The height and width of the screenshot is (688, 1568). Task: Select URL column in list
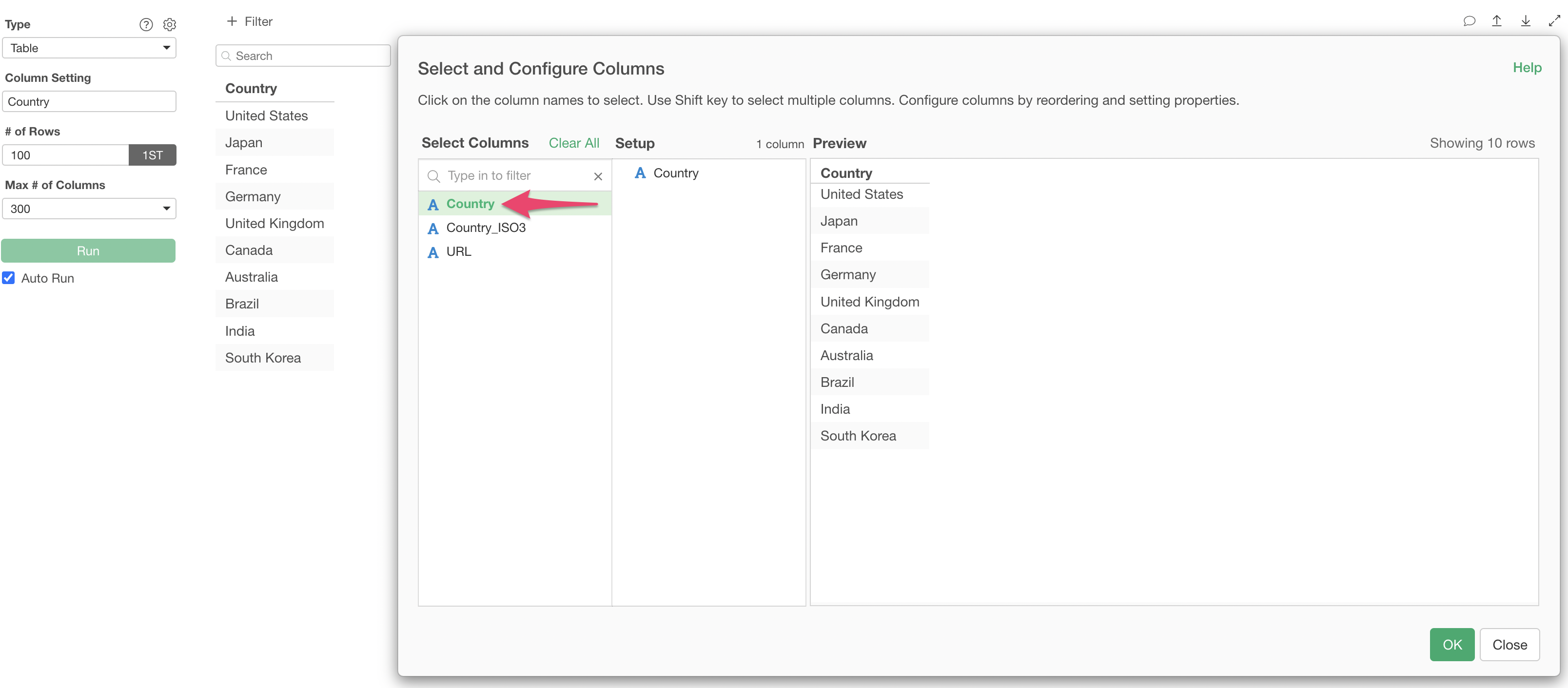pos(458,251)
